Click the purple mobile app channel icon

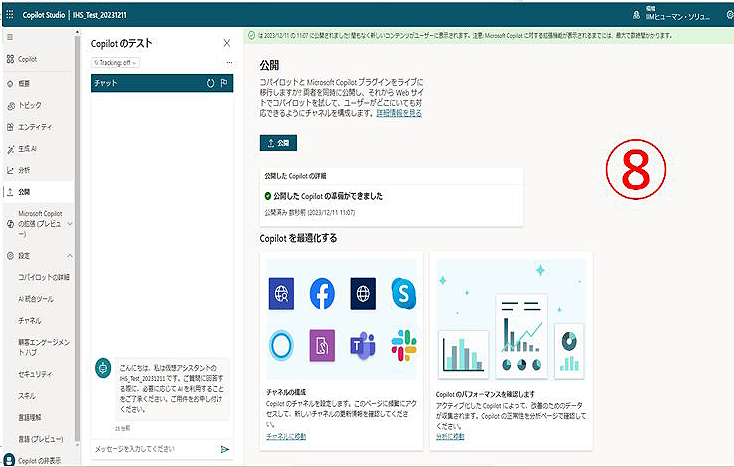coord(322,345)
